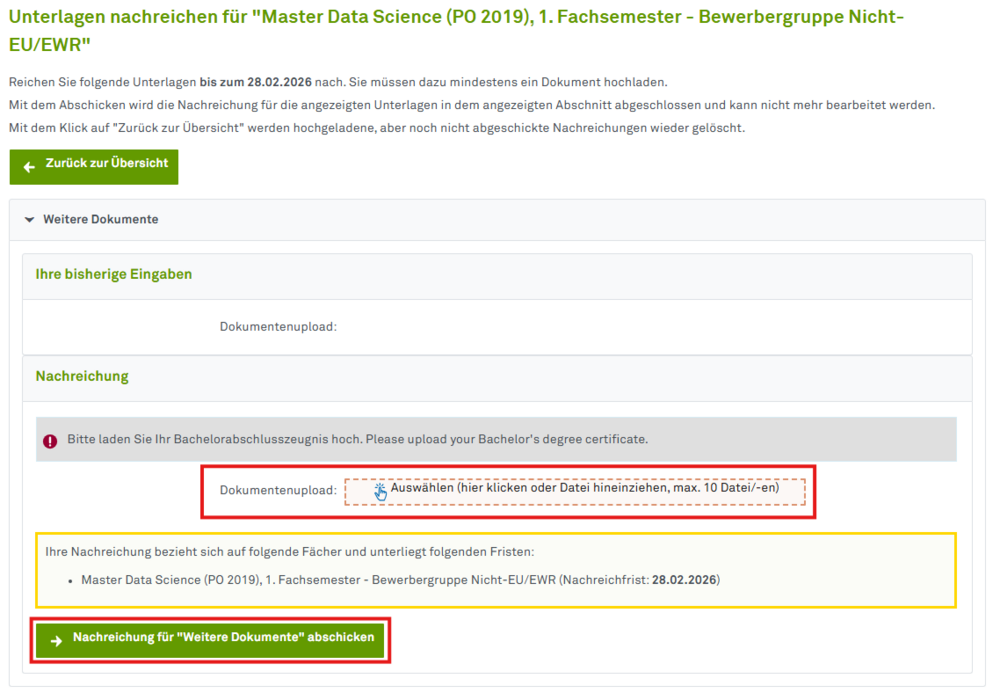1000x693 pixels.
Task: Go back with "Zurück zur Übersicht"
Action: [106, 163]
